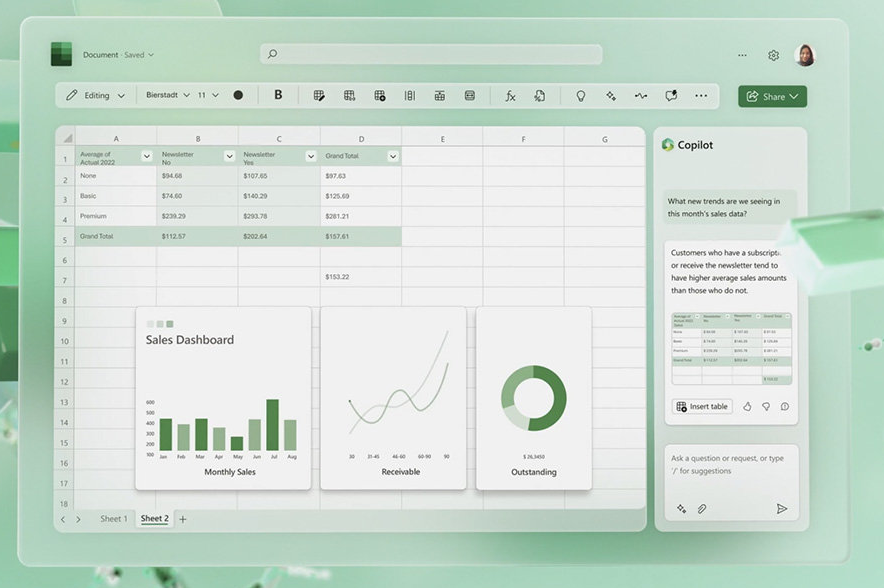Switch to Sheet 1 tab

pyautogui.click(x=114, y=519)
